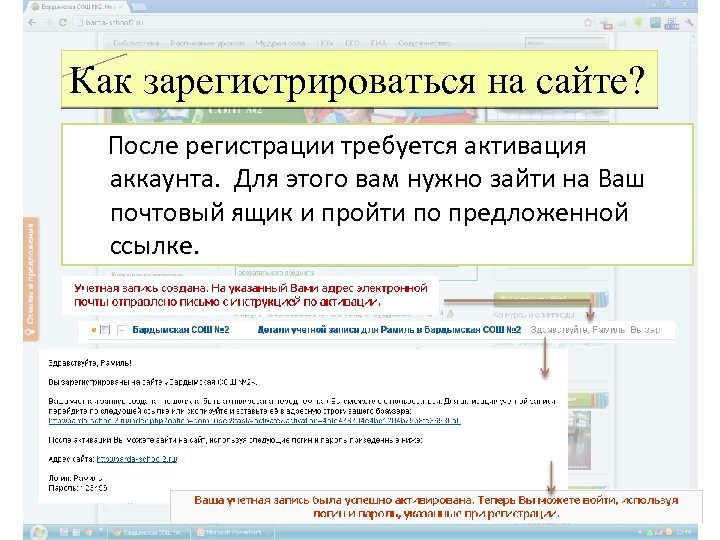
Task: Open a new browser tab
Action: click(x=139, y=7)
